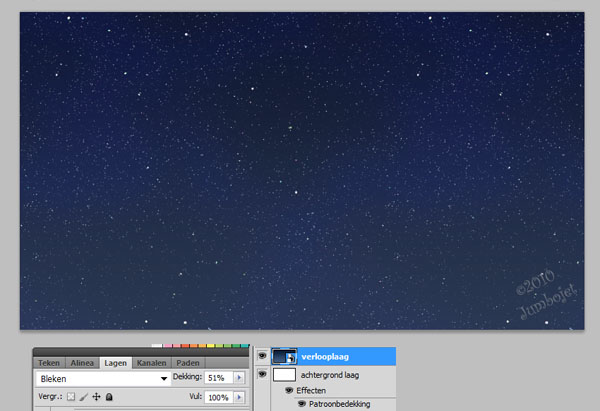Image resolution: width=600 pixels, height=411 pixels.
Task: Open the Dekking slider arrow
Action: (x=239, y=378)
